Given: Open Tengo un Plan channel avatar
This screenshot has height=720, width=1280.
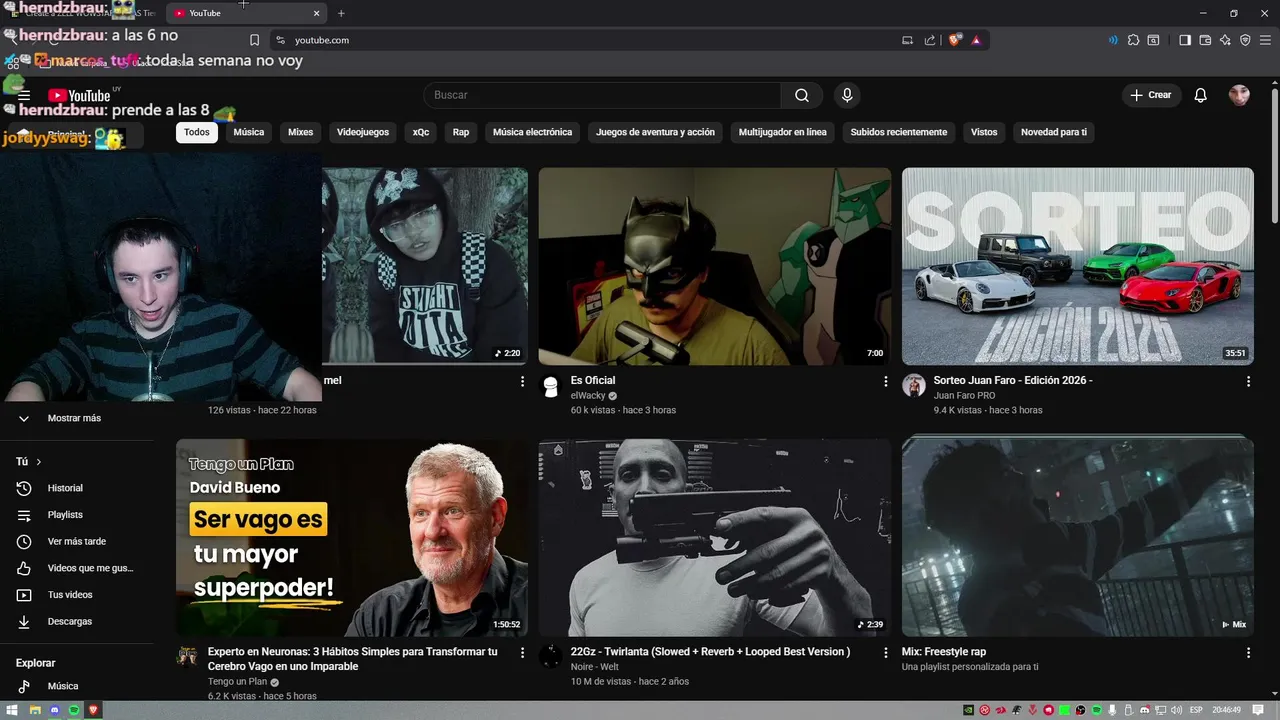Looking at the screenshot, I should tap(187, 657).
